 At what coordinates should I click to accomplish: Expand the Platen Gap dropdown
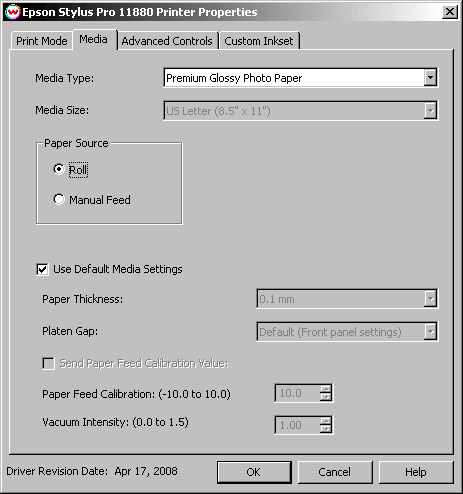430,331
